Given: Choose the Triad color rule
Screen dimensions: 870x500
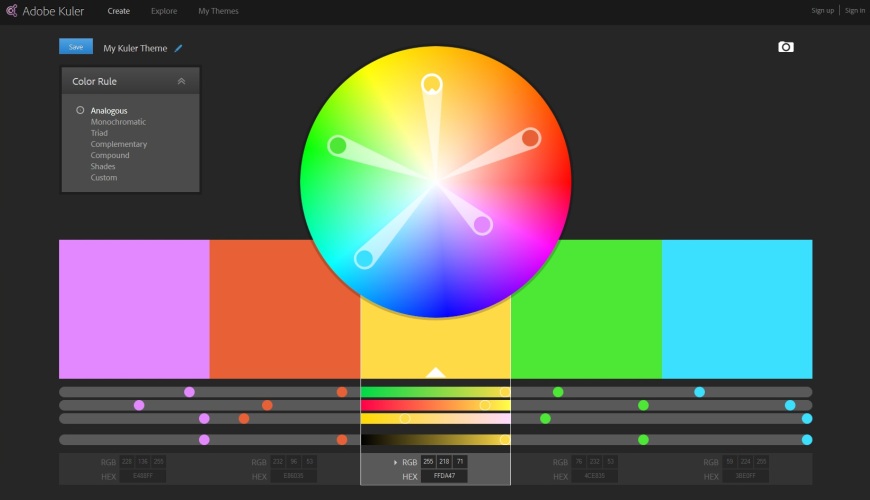Looking at the screenshot, I should tap(99, 133).
